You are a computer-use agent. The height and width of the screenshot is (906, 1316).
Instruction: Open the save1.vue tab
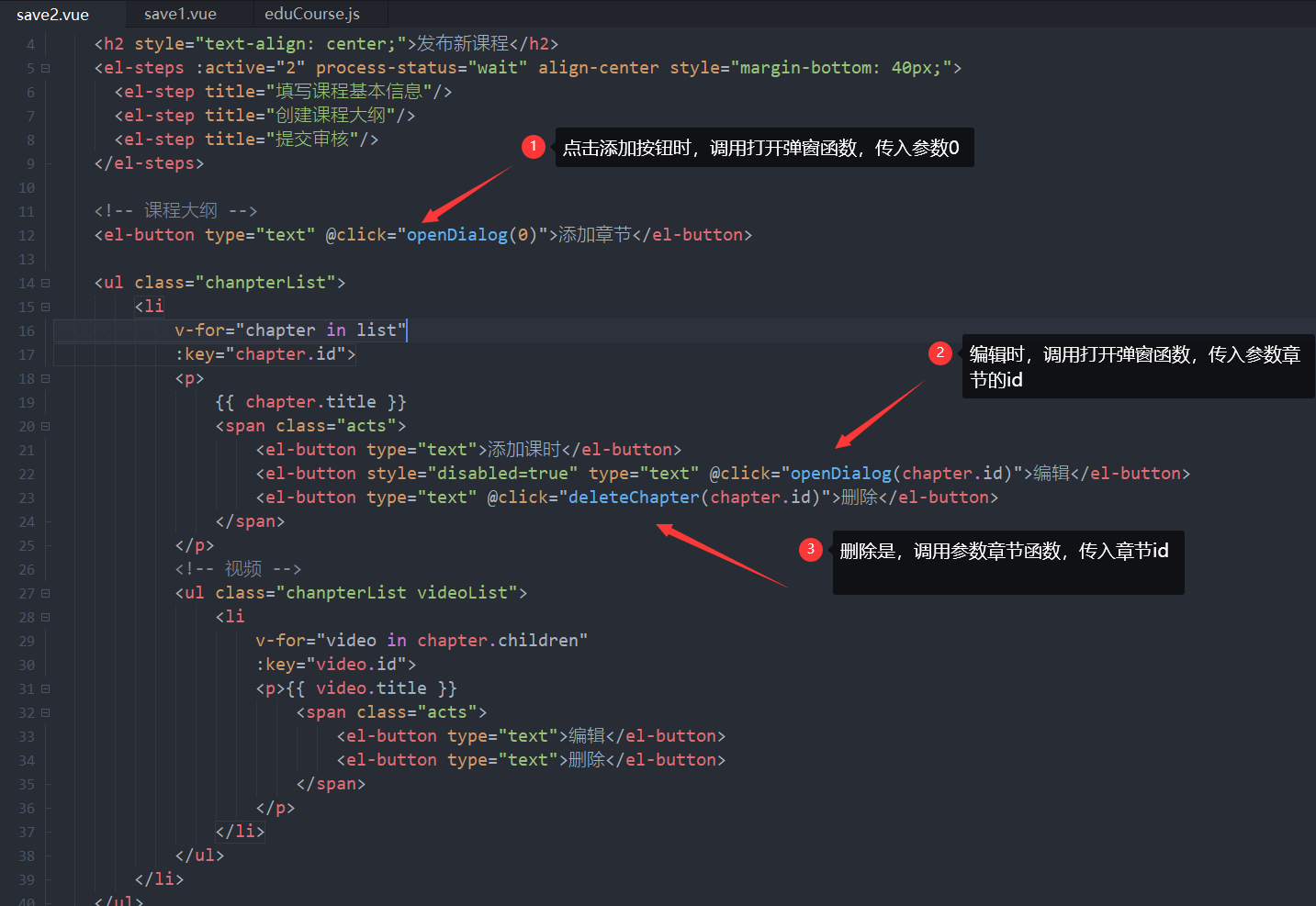[180, 14]
